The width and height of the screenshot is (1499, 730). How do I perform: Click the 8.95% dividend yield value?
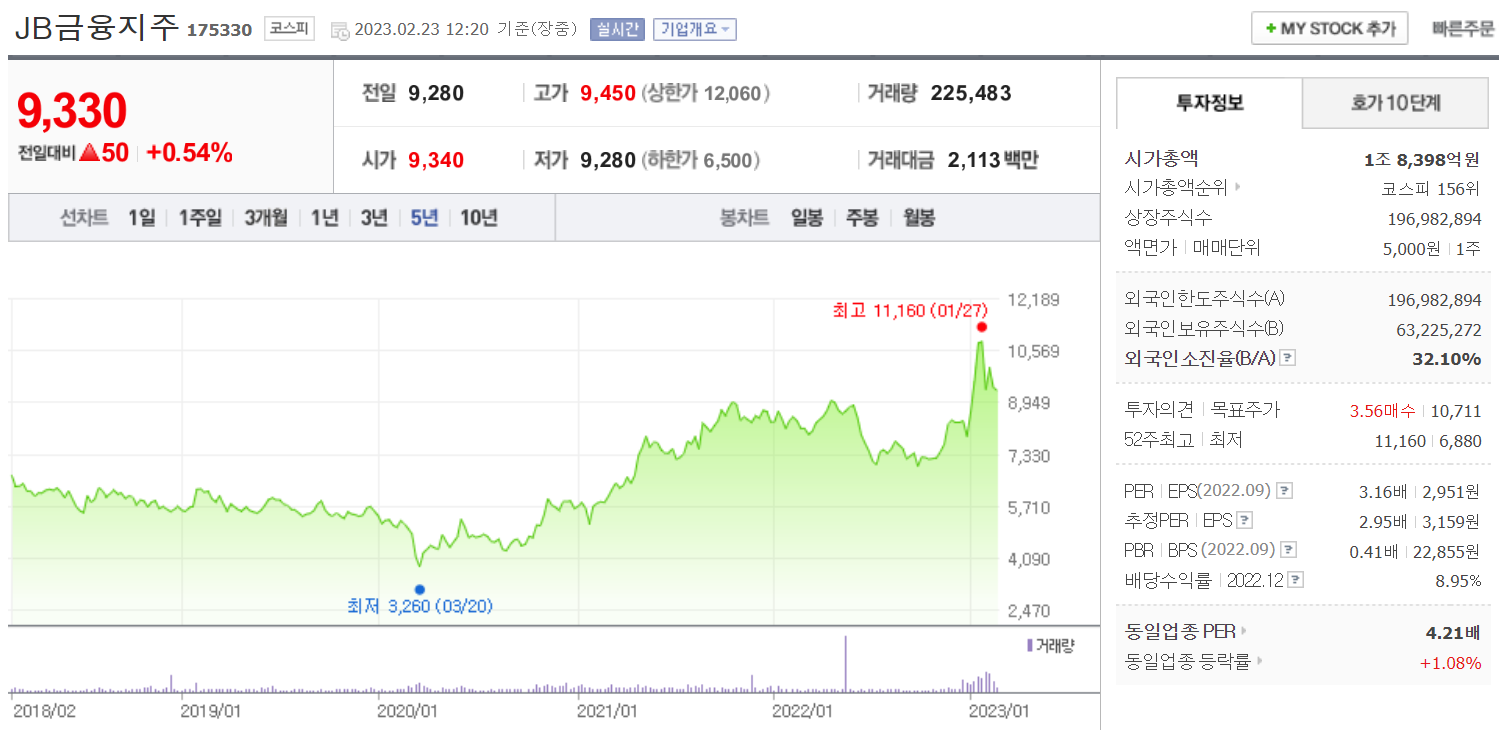click(x=1458, y=581)
